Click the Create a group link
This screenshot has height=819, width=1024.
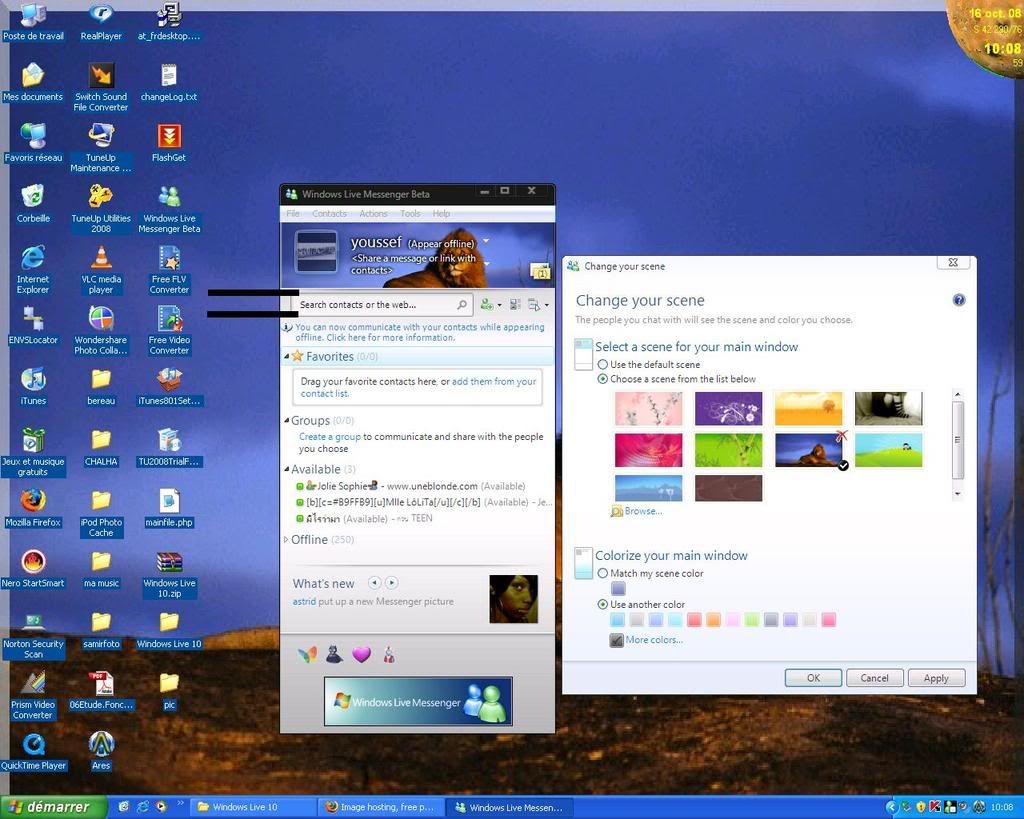(x=330, y=437)
